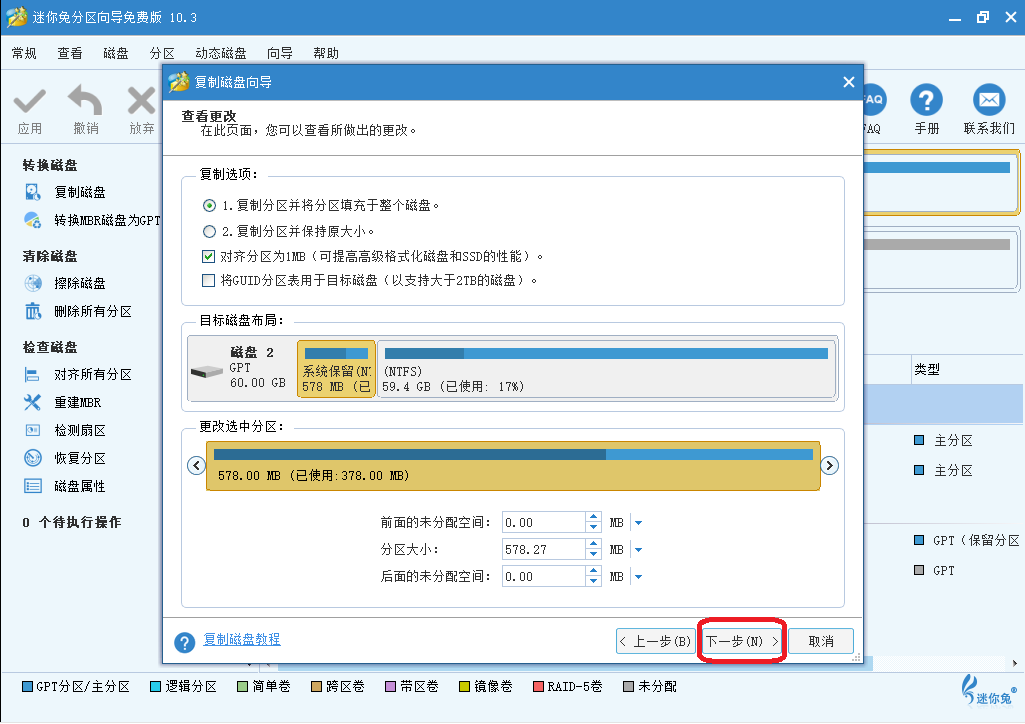Click the Unallocated (未分配) legend swatch
The image size is (1025, 724).
pos(628,687)
